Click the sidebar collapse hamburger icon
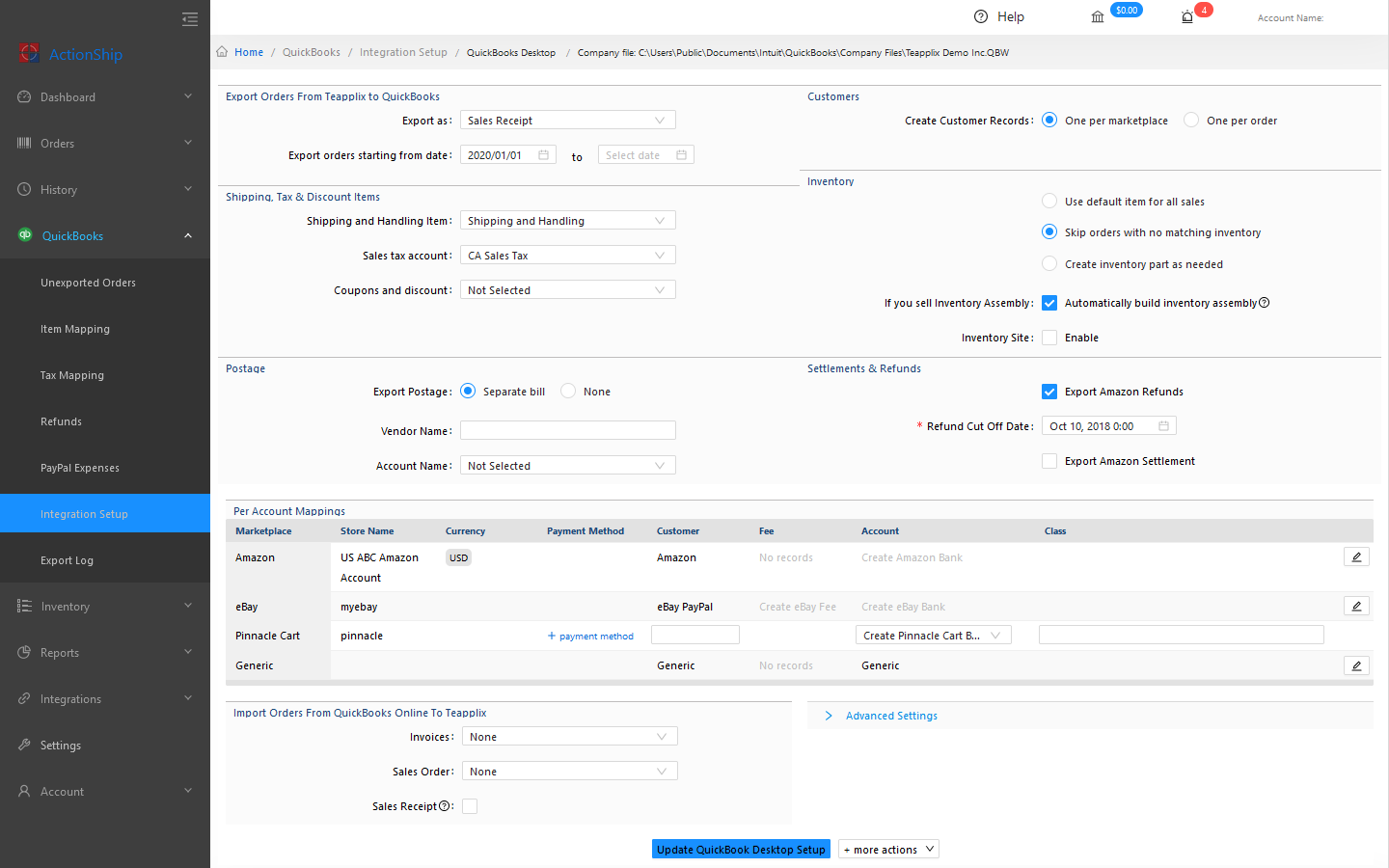 click(x=190, y=18)
